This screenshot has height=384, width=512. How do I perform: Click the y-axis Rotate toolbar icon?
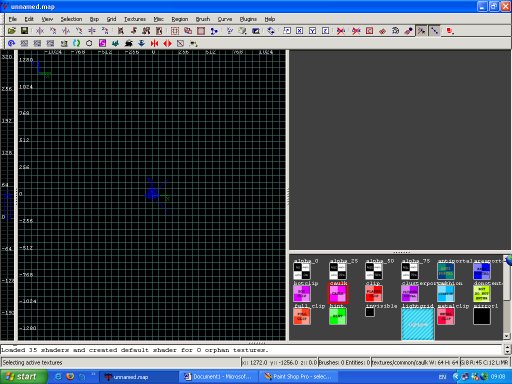click(x=79, y=31)
